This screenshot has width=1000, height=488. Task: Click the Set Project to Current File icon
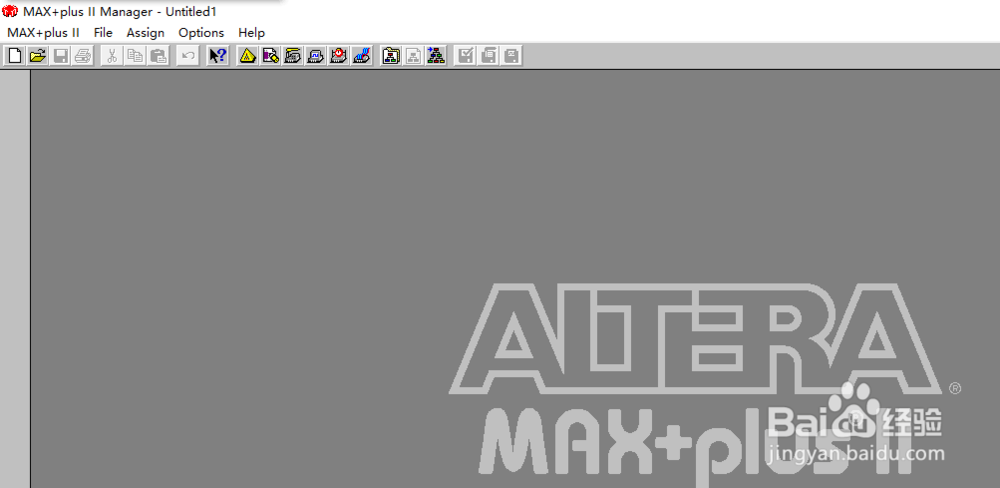coord(413,56)
